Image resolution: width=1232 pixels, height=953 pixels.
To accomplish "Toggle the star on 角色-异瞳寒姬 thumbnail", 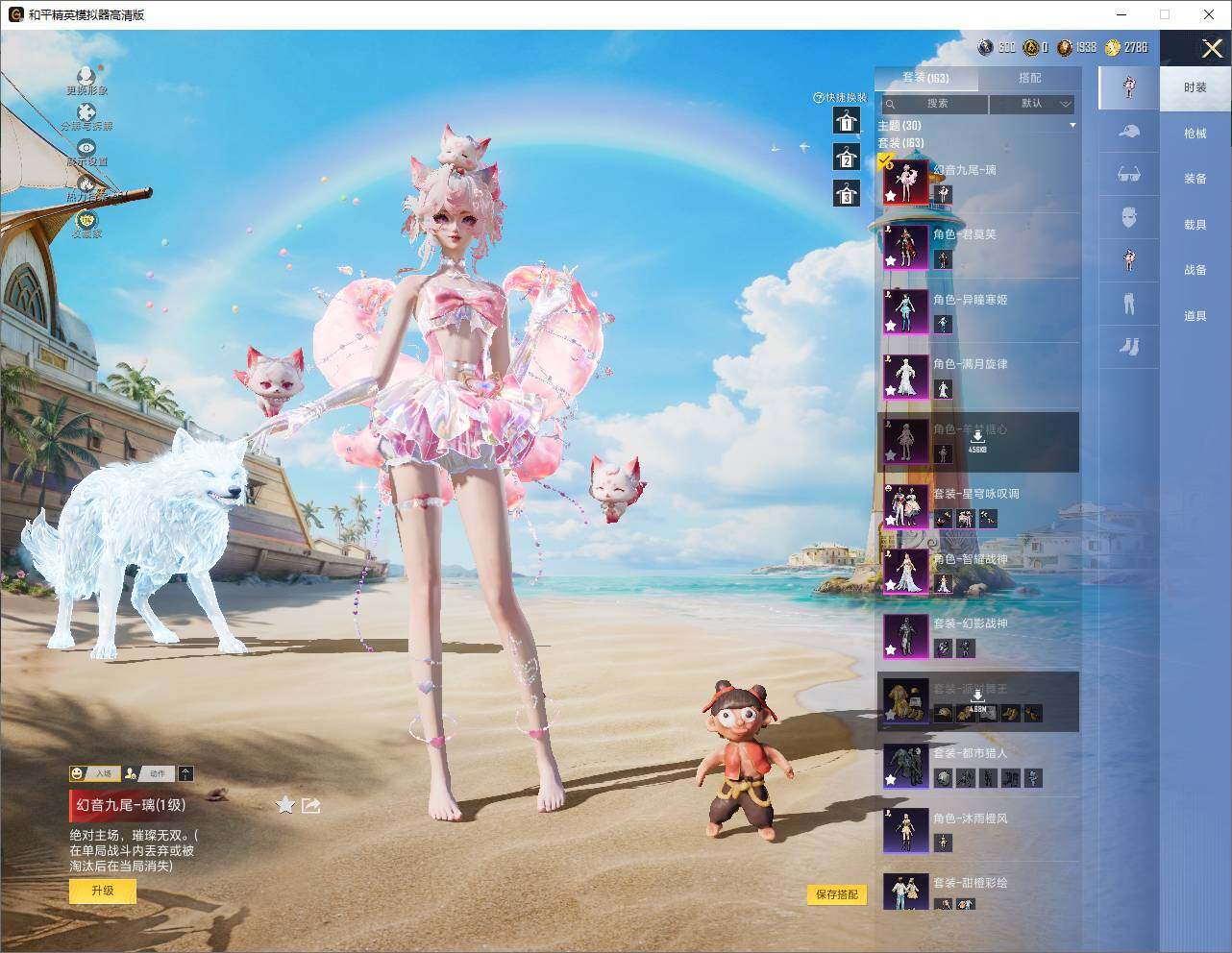I will tap(891, 326).
